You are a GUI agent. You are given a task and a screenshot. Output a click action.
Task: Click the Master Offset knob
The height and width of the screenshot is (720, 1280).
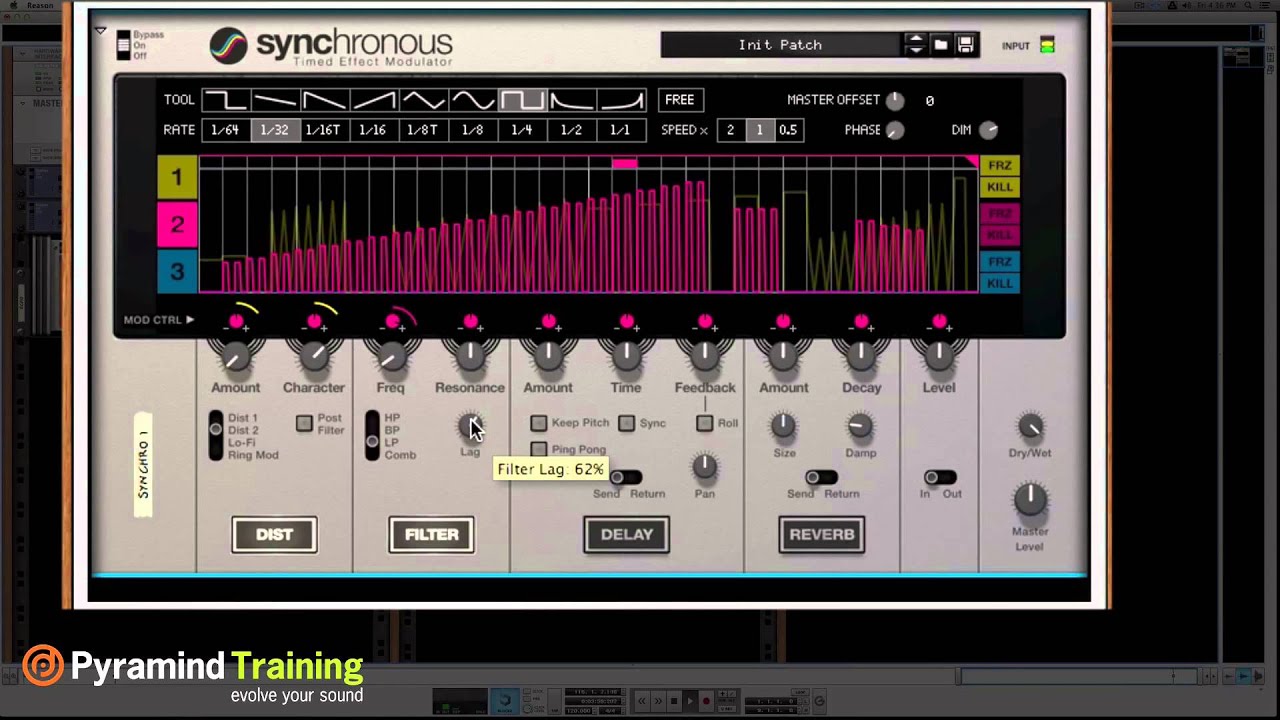tap(895, 101)
